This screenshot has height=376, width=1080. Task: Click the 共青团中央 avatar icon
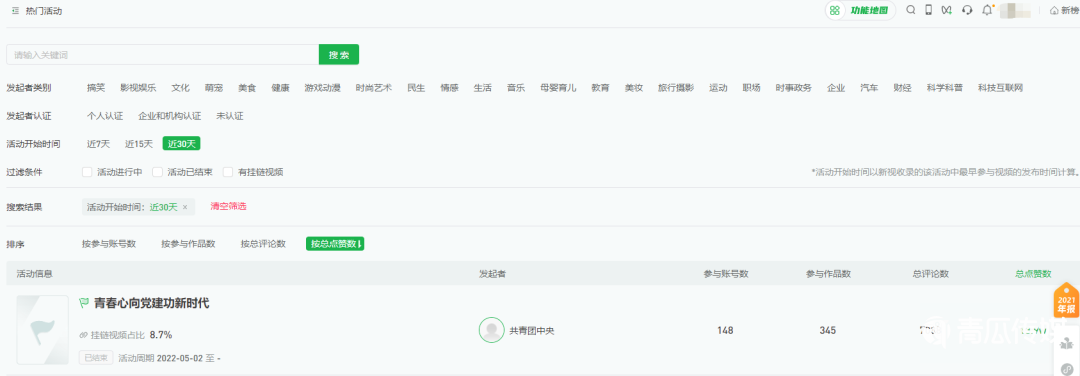click(491, 330)
